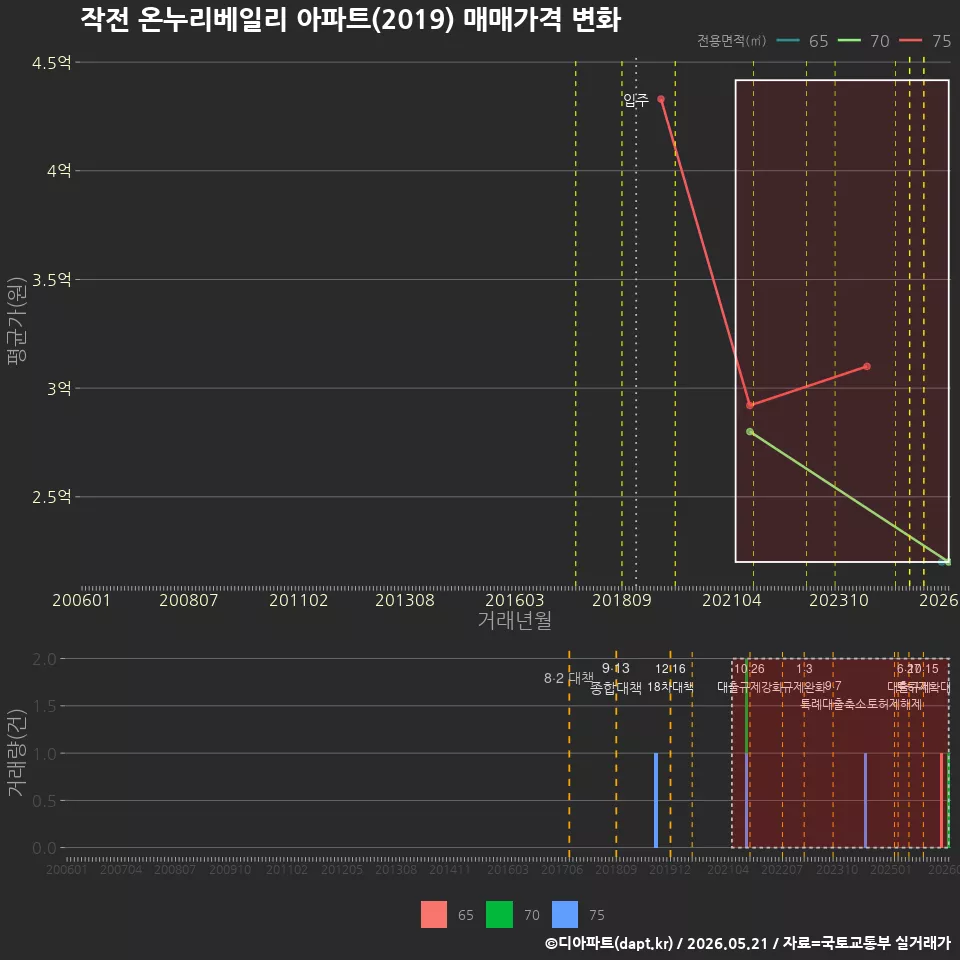Click 202104 on the price chart x-axis
The image size is (960, 960).
tap(732, 600)
